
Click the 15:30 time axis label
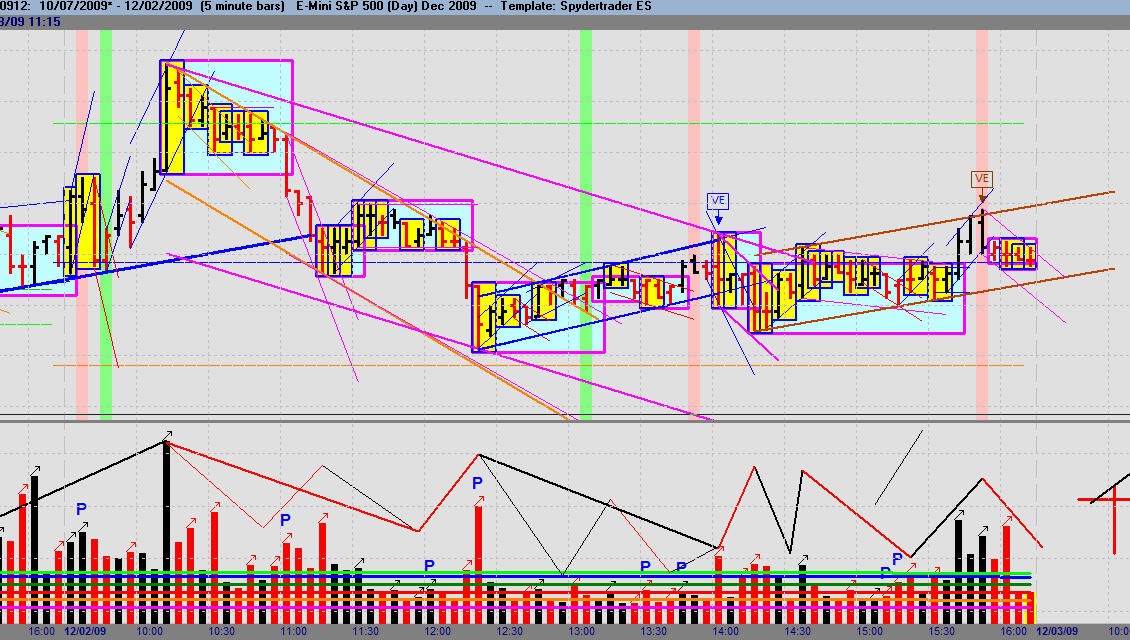coord(942,631)
